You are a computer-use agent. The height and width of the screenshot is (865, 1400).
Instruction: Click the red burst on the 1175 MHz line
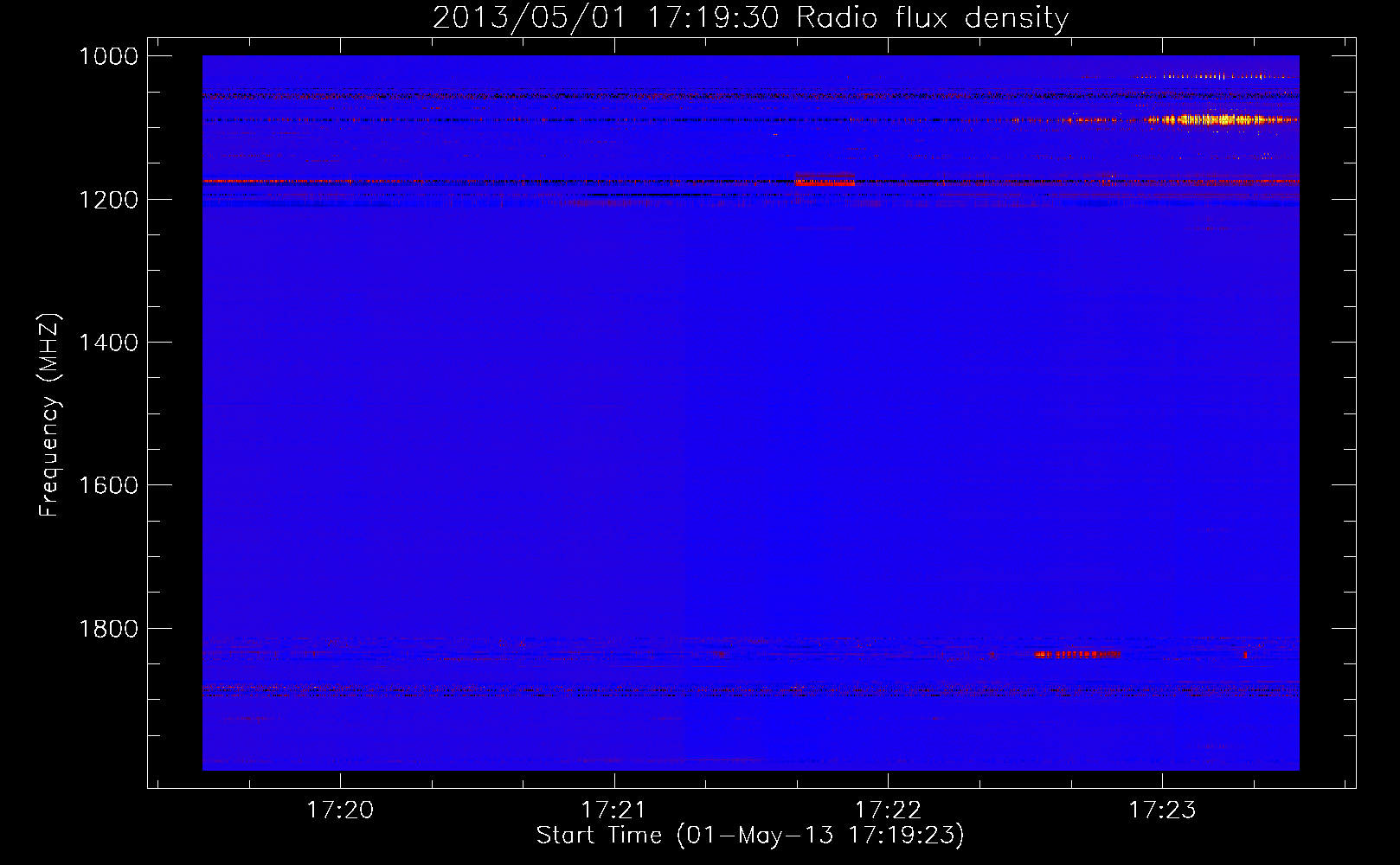[825, 180]
